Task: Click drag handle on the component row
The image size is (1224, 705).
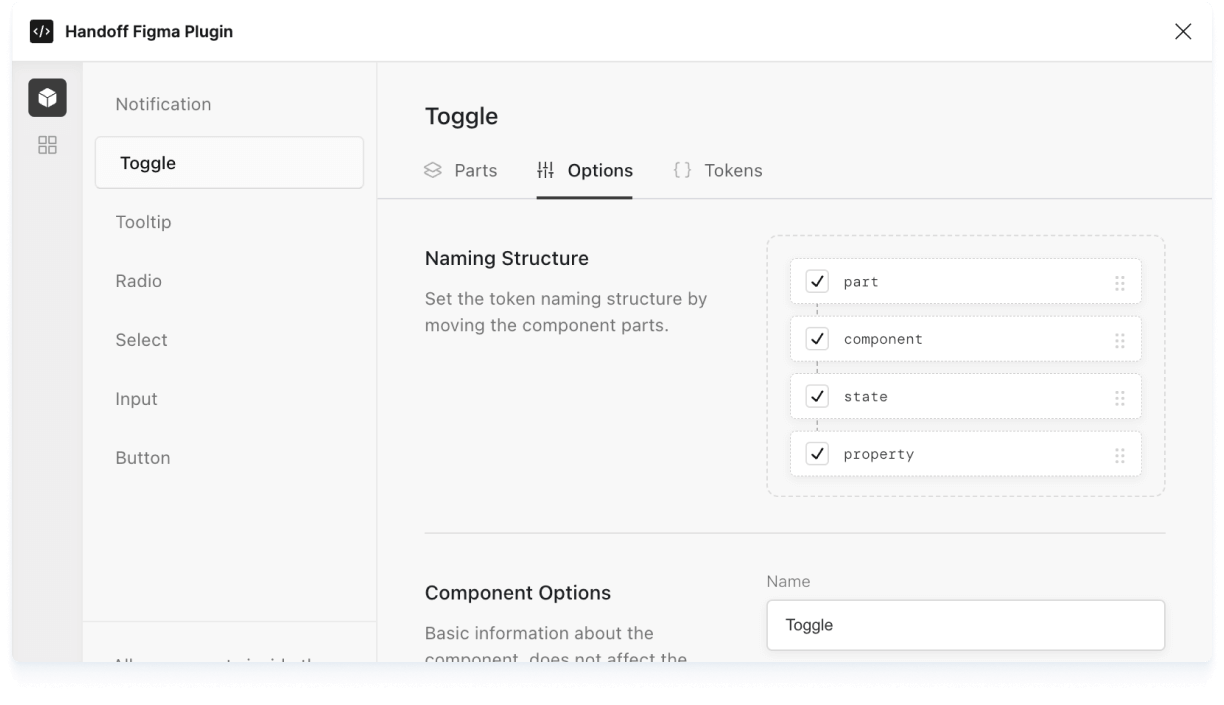Action: click(x=1119, y=340)
